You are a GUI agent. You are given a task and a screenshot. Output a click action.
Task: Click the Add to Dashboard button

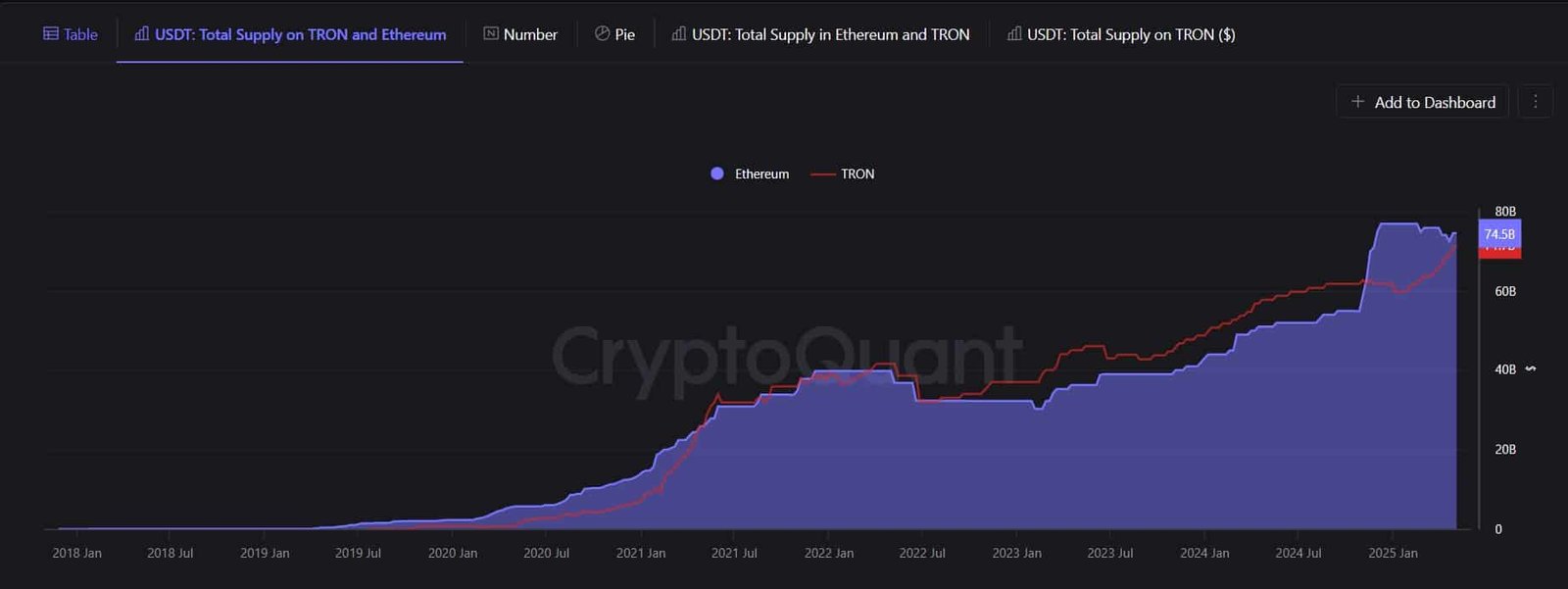[1422, 102]
